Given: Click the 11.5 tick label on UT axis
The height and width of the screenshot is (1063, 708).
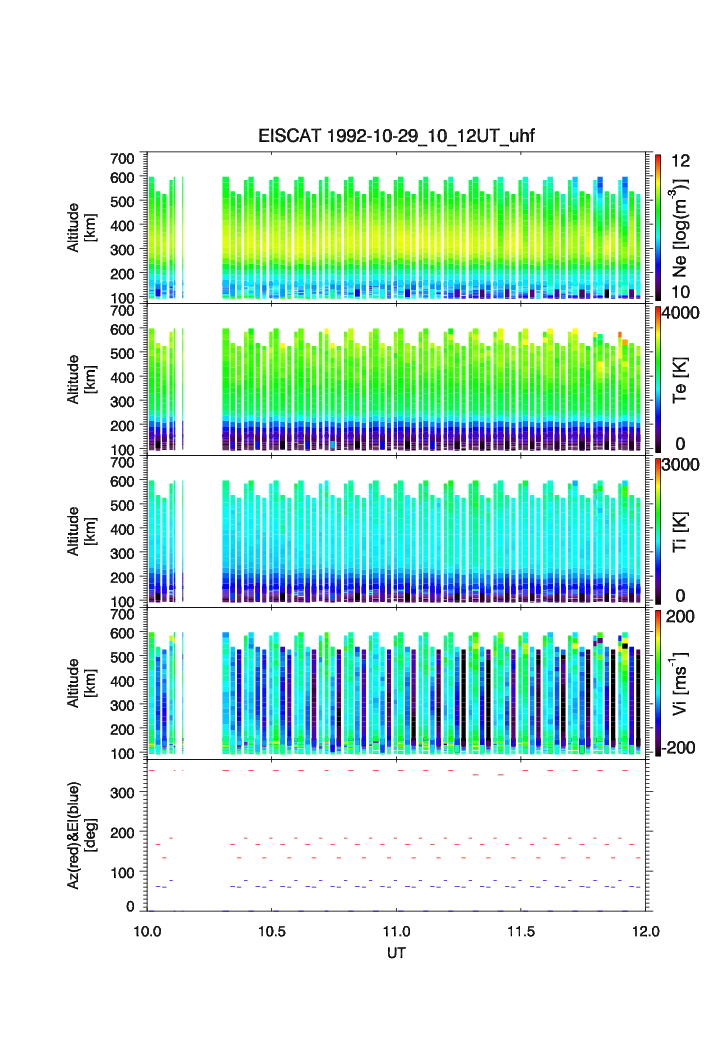Looking at the screenshot, I should [x=521, y=931].
